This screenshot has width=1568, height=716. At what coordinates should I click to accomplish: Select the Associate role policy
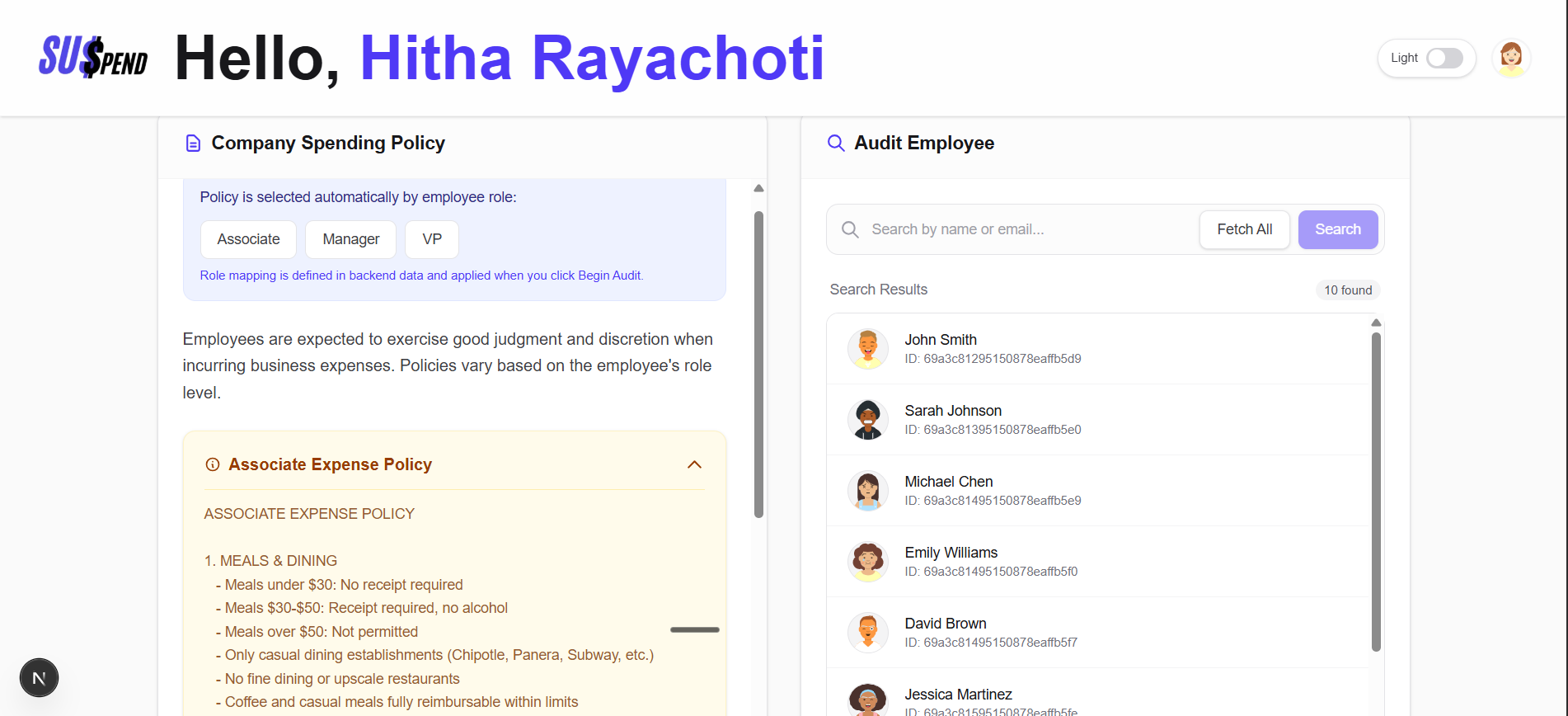pyautogui.click(x=248, y=239)
